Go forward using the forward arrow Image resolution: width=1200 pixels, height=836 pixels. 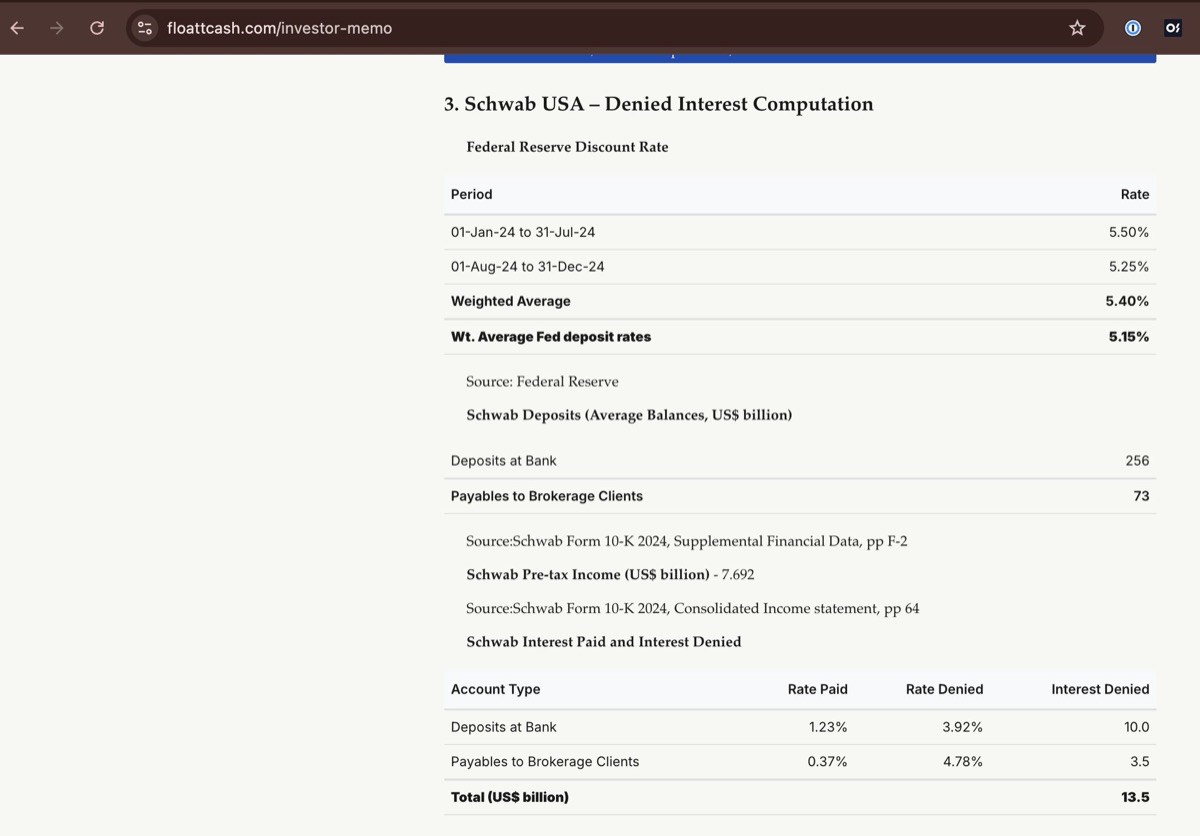point(57,28)
